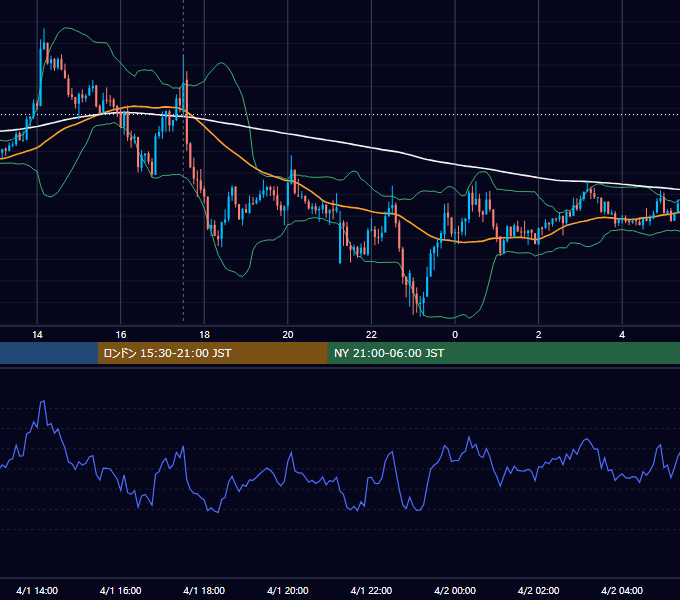
Task: Click the 18 hour label on the axis
Action: (204, 335)
